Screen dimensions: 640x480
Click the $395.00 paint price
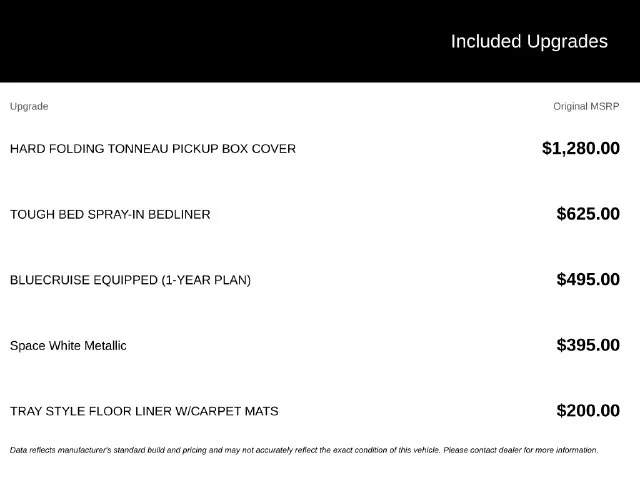588,345
